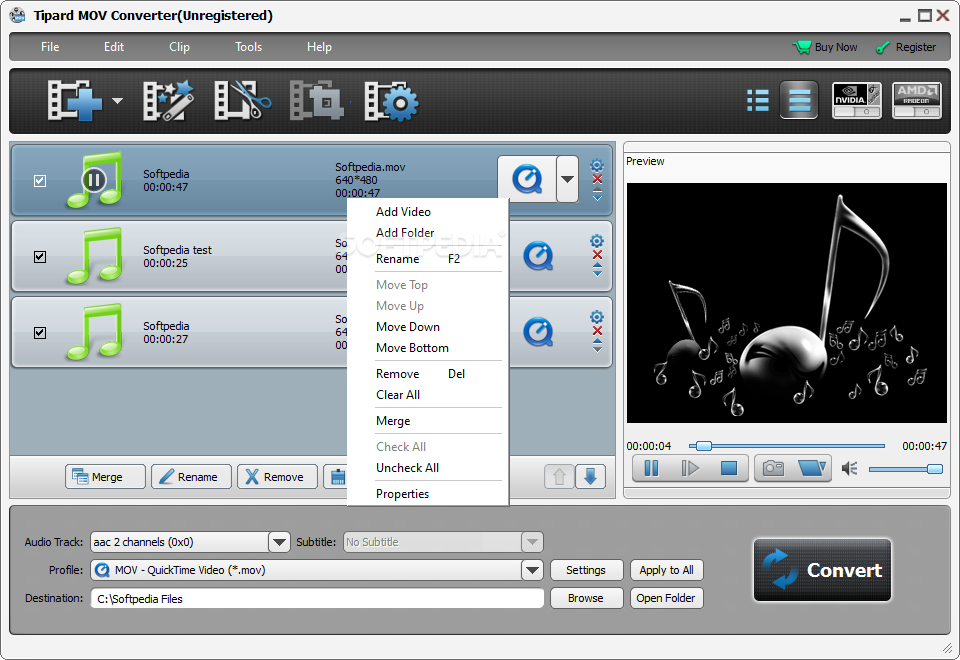Select Remove in the context menu
The image size is (960, 660).
pos(428,374)
